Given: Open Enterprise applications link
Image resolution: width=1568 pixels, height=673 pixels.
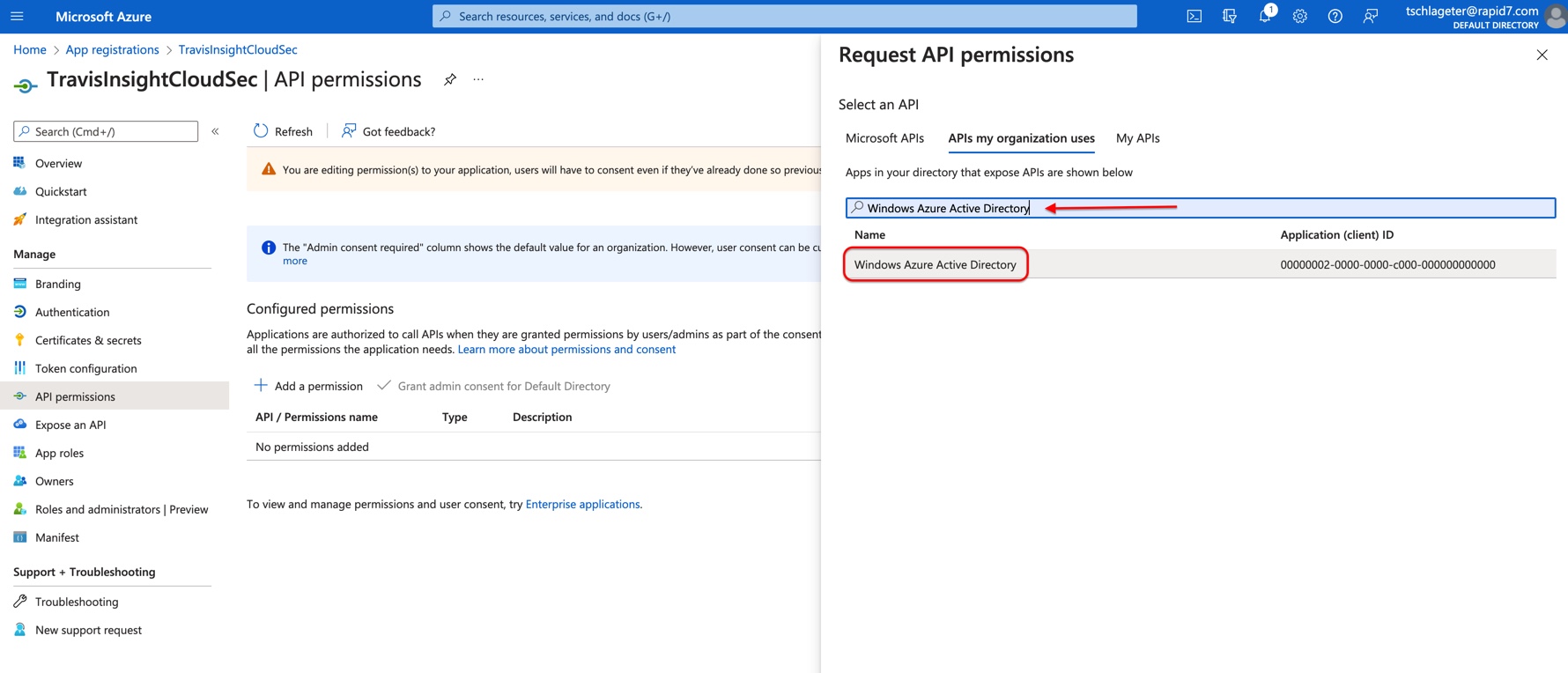Looking at the screenshot, I should coord(582,505).
